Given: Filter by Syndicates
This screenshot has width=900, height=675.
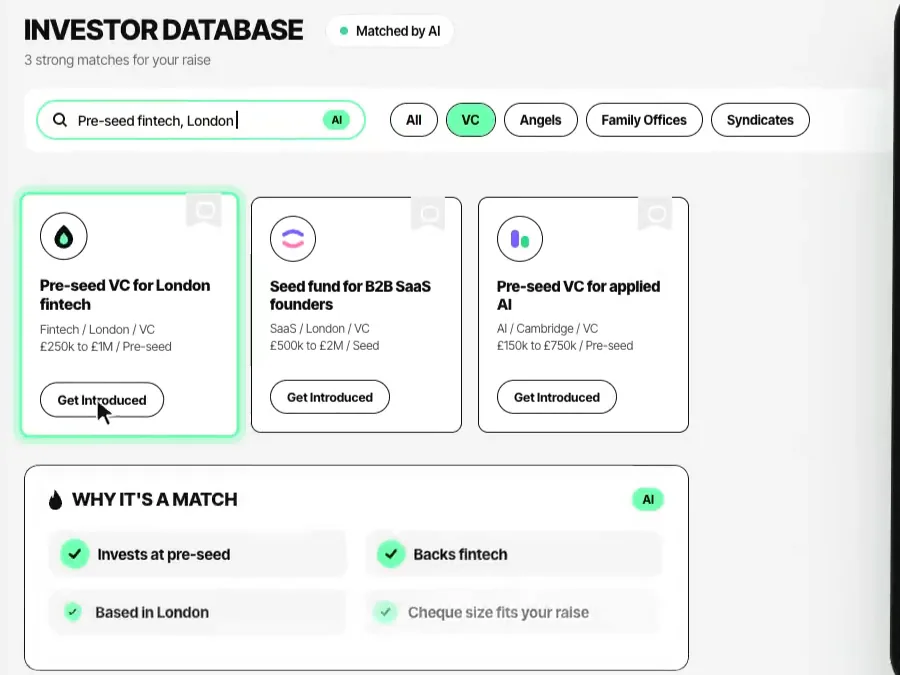Looking at the screenshot, I should click(x=760, y=120).
